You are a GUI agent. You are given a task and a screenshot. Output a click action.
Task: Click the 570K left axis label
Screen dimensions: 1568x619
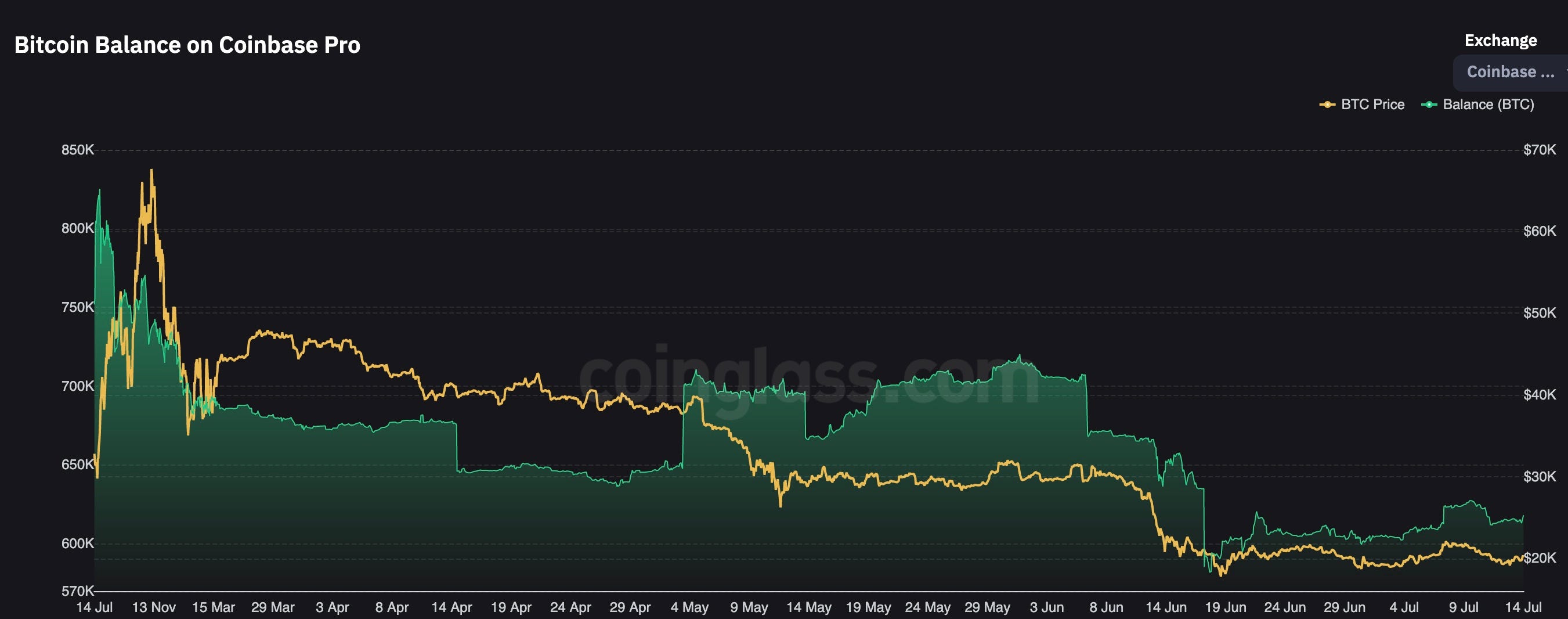click(77, 591)
